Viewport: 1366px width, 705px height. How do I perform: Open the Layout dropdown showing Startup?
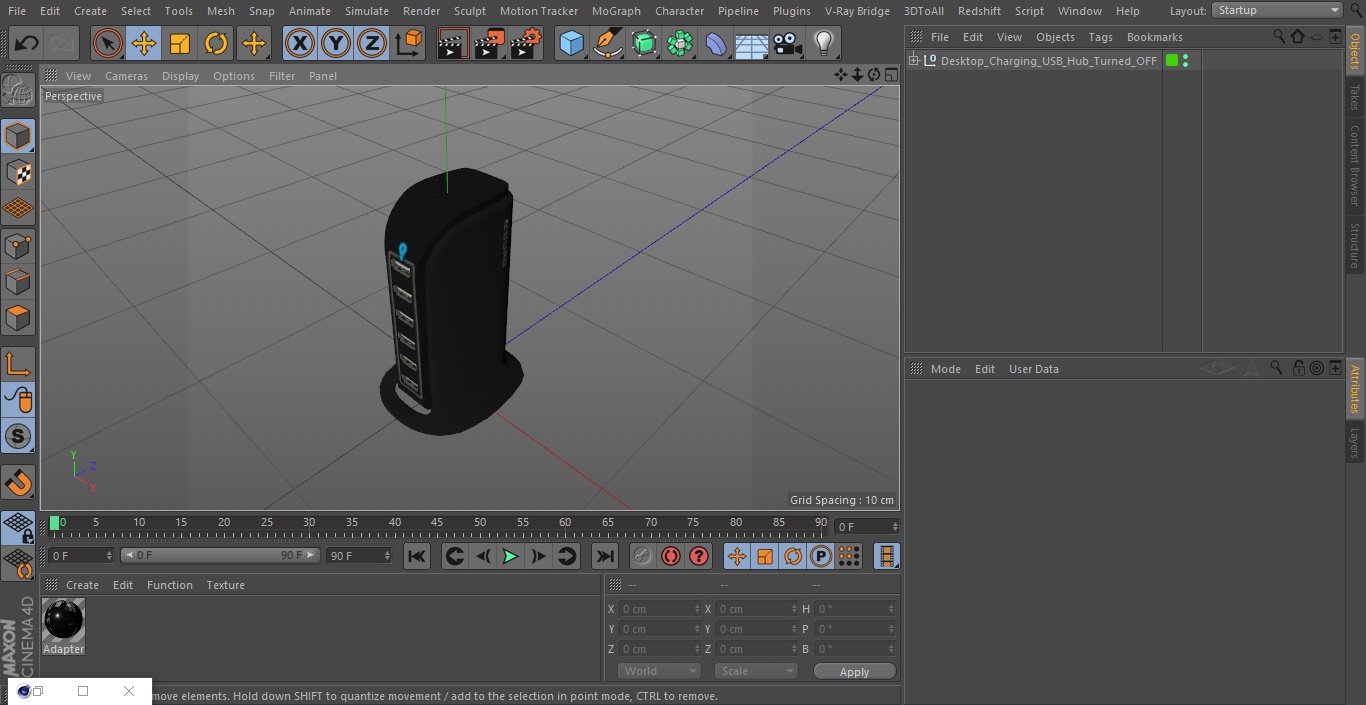click(1277, 10)
